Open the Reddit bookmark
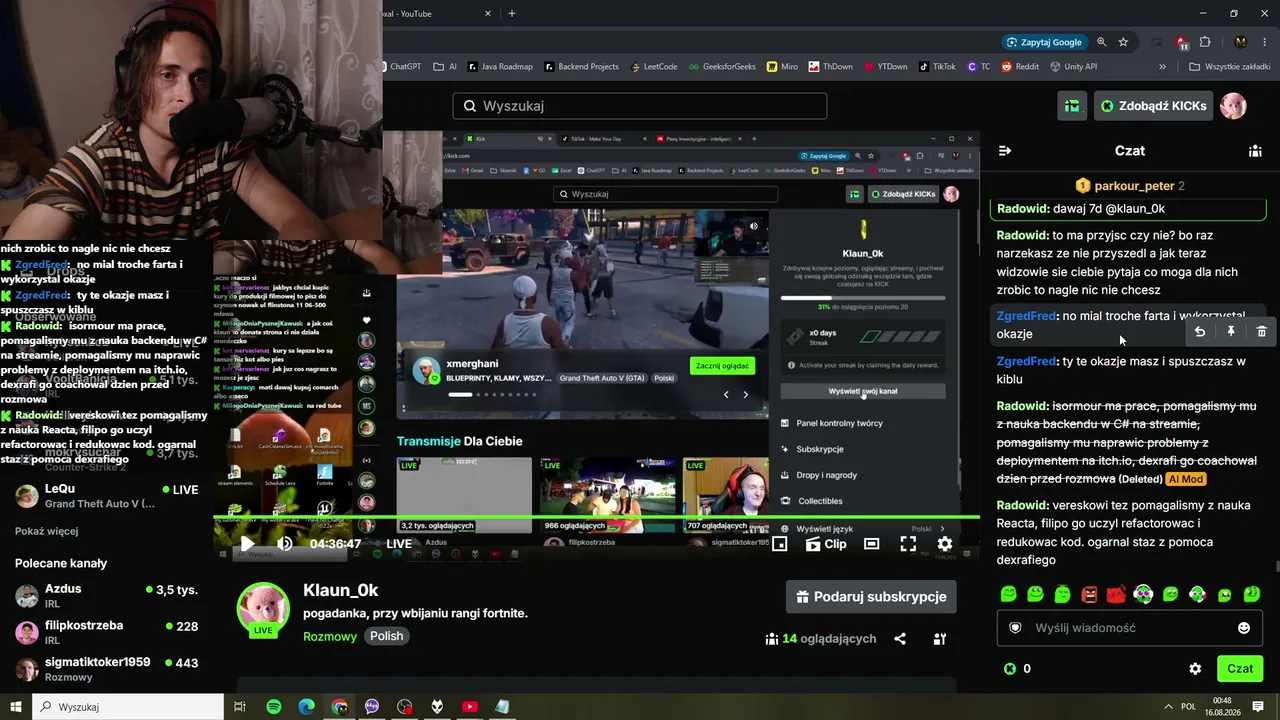Viewport: 1280px width, 720px height. point(1019,67)
